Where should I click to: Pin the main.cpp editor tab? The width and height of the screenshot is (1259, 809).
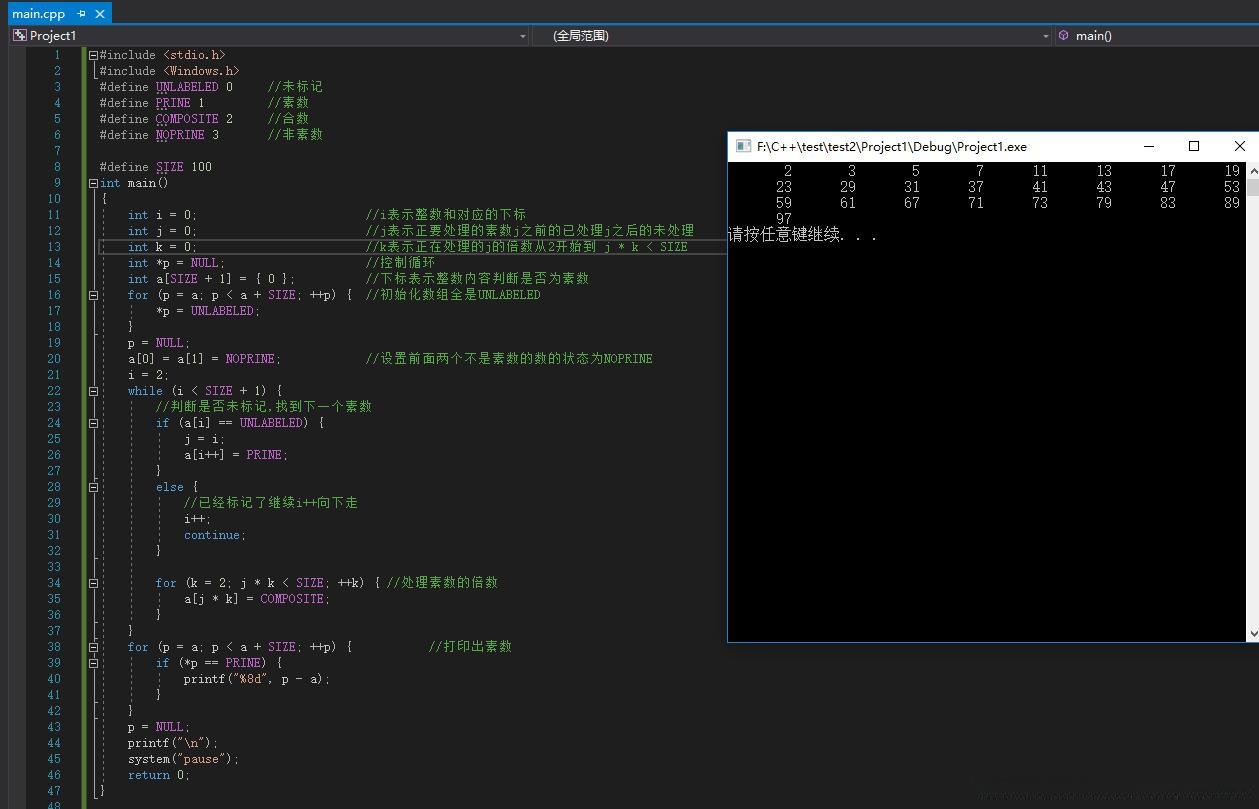pos(81,14)
